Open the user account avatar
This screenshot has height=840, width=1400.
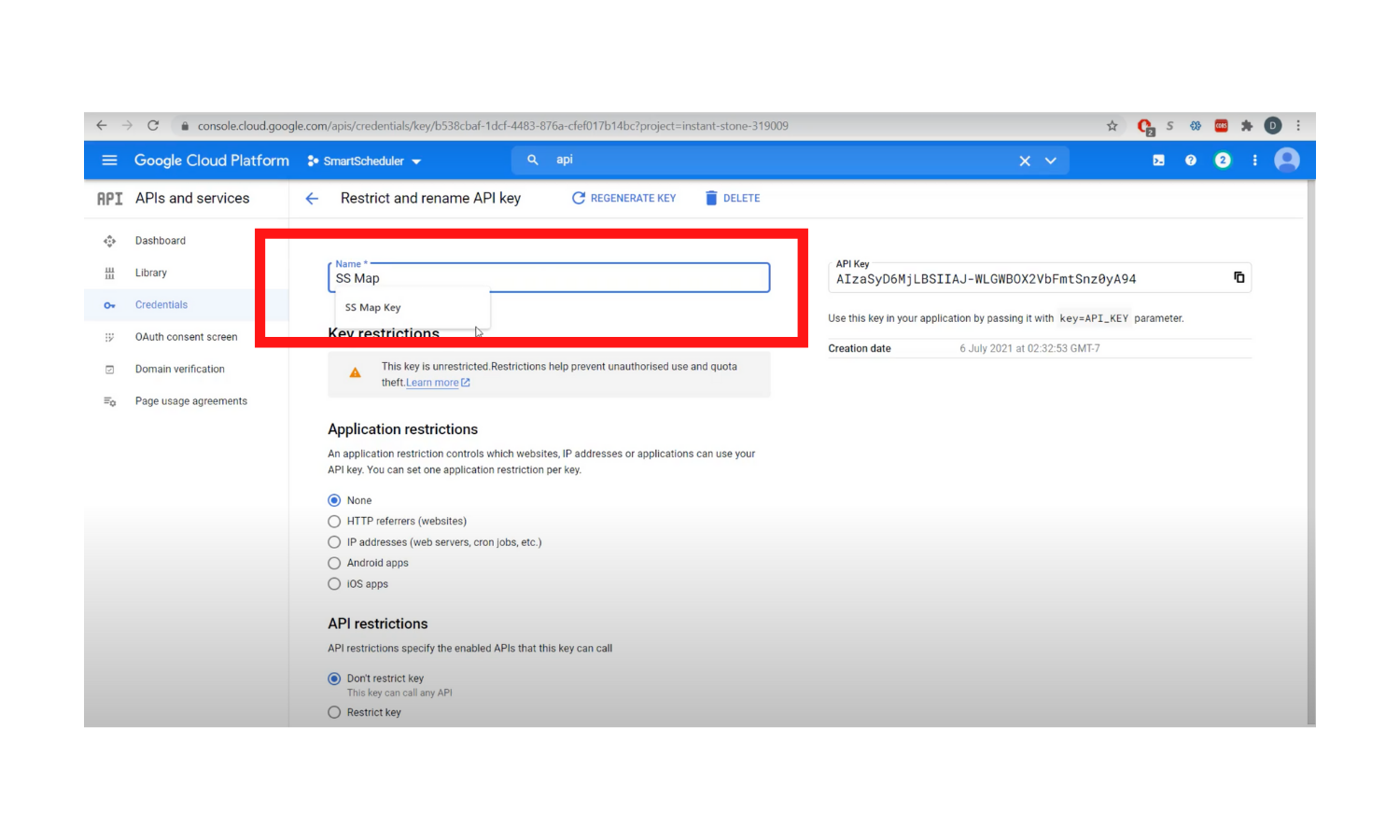point(1286,161)
